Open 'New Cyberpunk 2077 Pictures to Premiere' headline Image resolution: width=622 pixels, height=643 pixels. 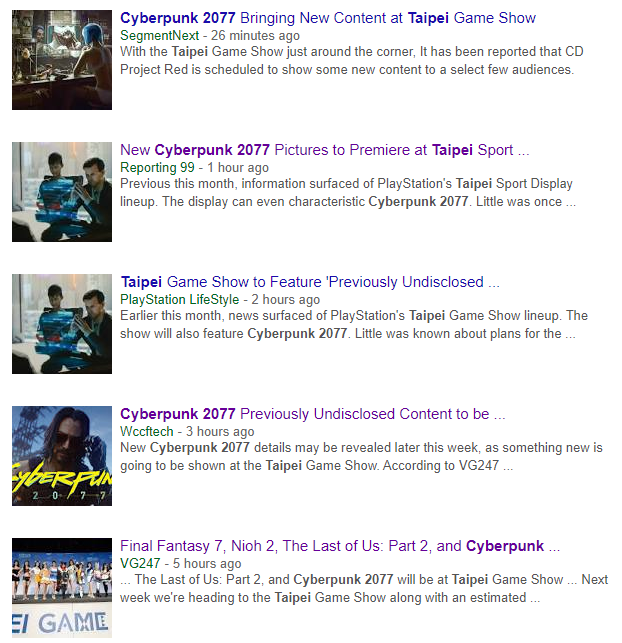pos(324,150)
